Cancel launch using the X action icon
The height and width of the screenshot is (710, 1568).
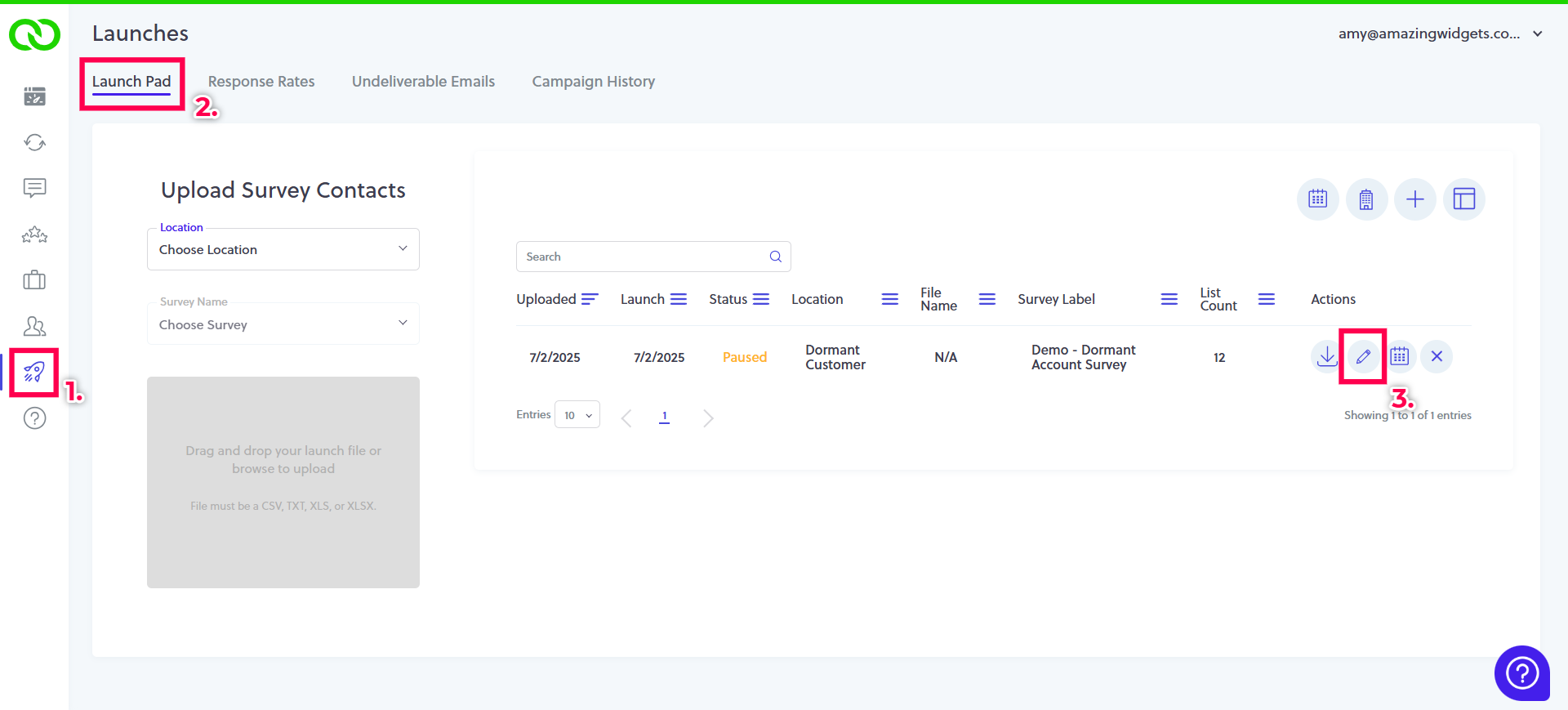[1437, 356]
